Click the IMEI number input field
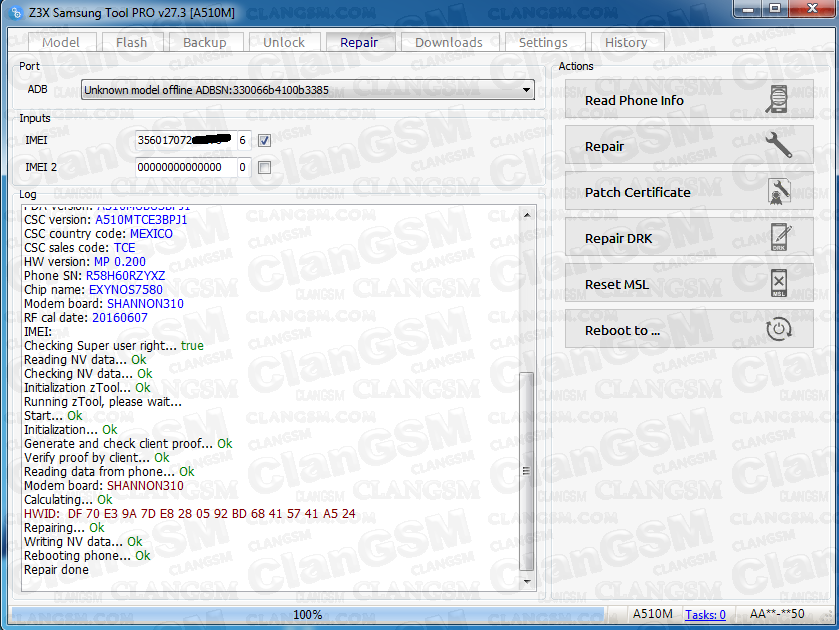This screenshot has height=630, width=839. tap(186, 140)
